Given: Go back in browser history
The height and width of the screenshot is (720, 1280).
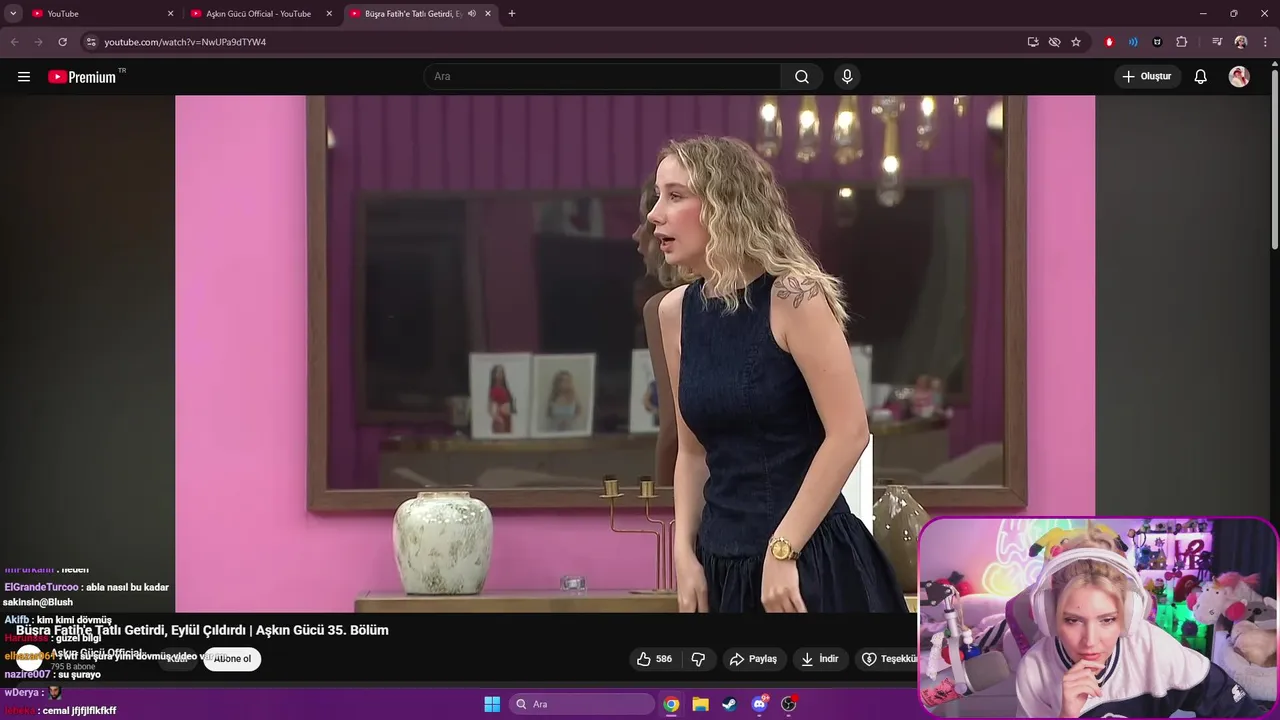Looking at the screenshot, I should (x=14, y=42).
